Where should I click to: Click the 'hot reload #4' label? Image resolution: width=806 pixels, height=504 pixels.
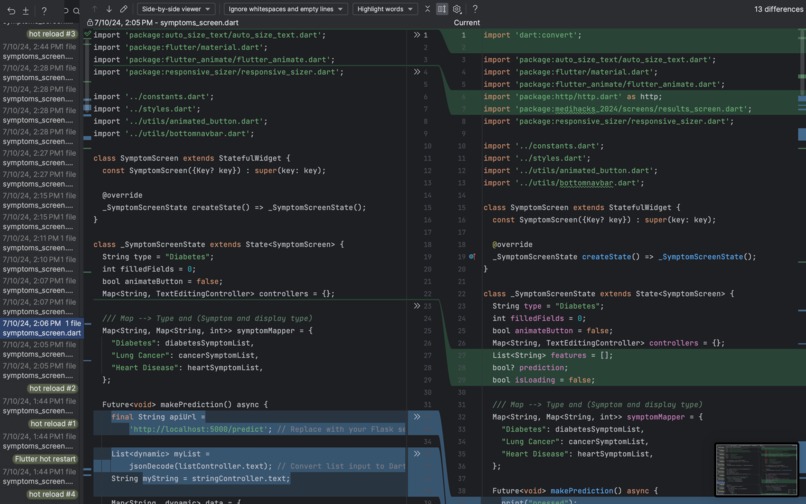[x=52, y=494]
